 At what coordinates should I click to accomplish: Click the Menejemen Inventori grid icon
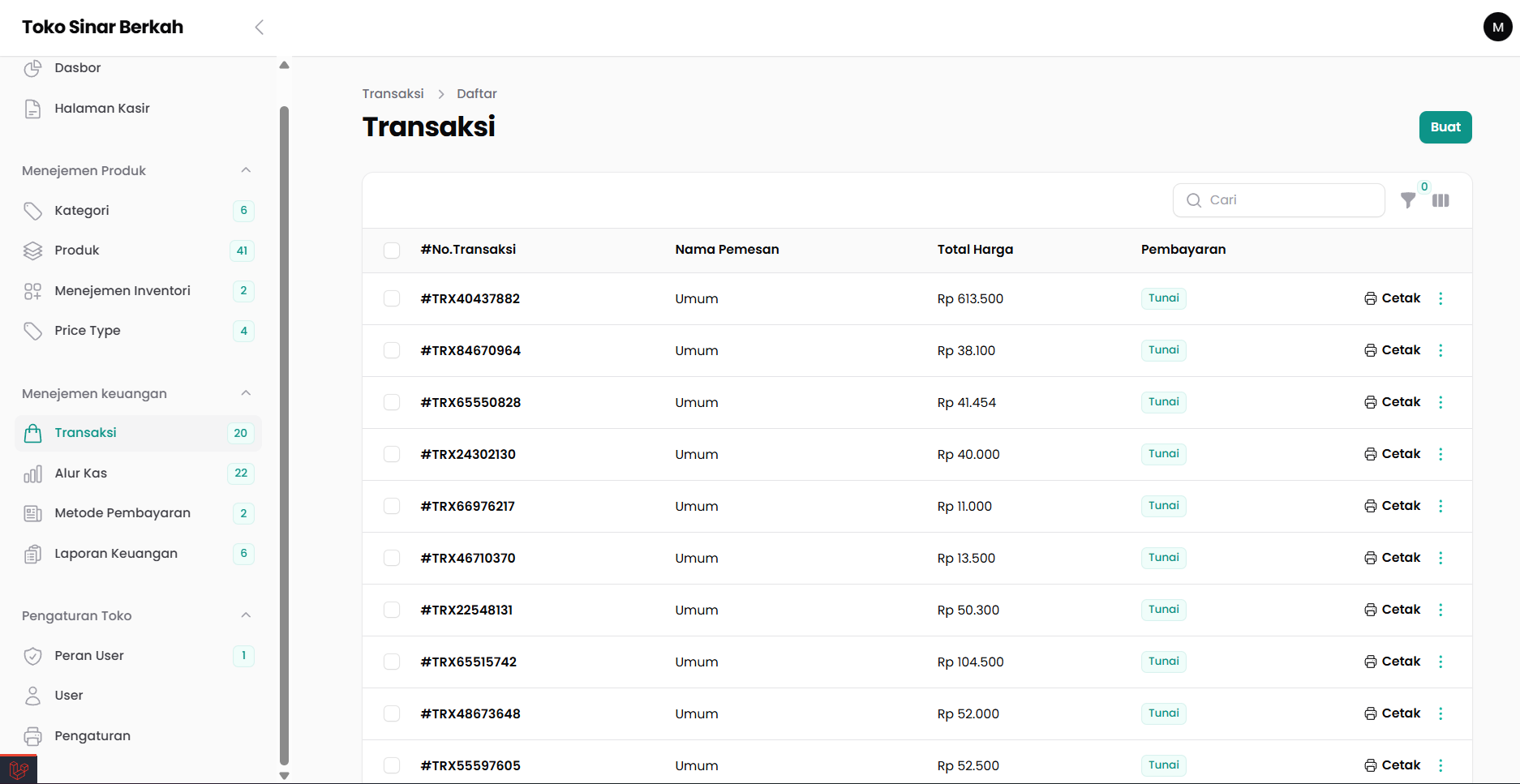pos(32,291)
